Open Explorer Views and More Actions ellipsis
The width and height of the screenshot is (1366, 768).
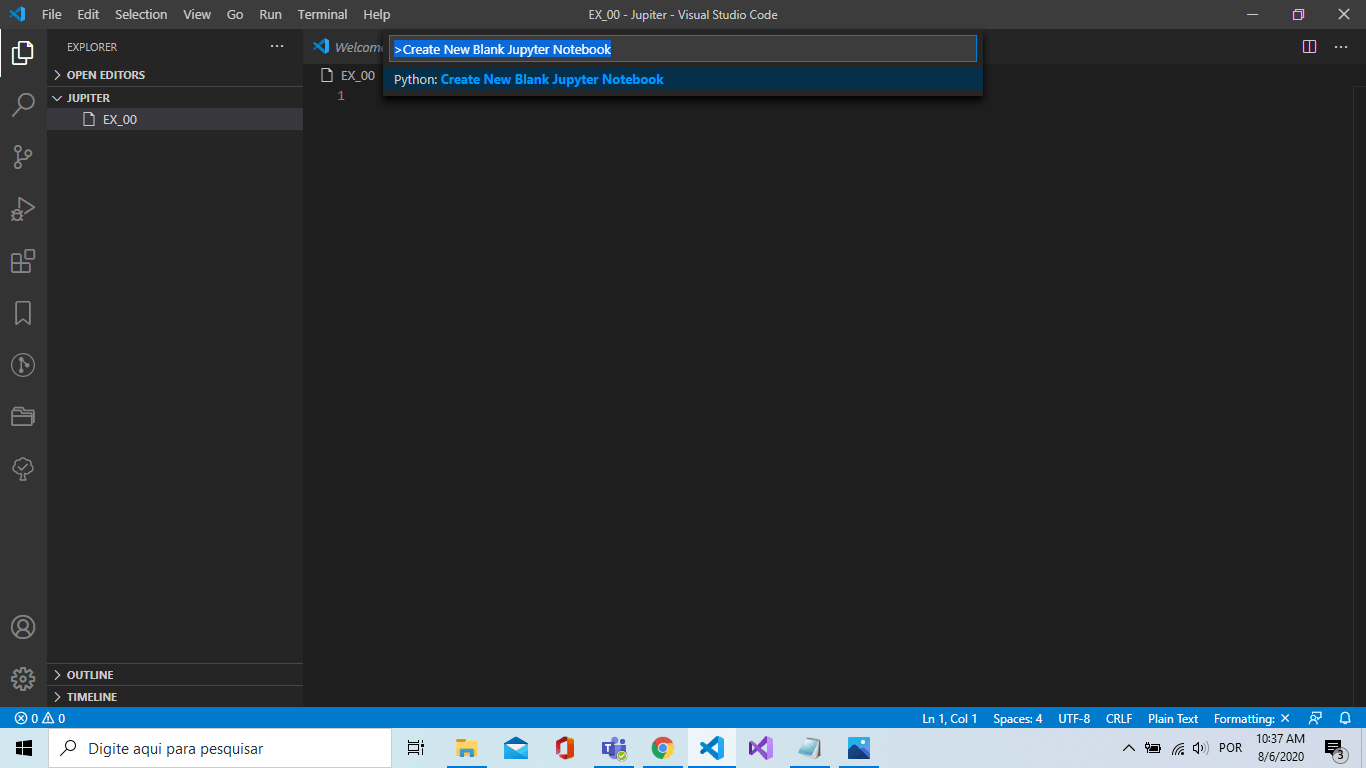(277, 47)
